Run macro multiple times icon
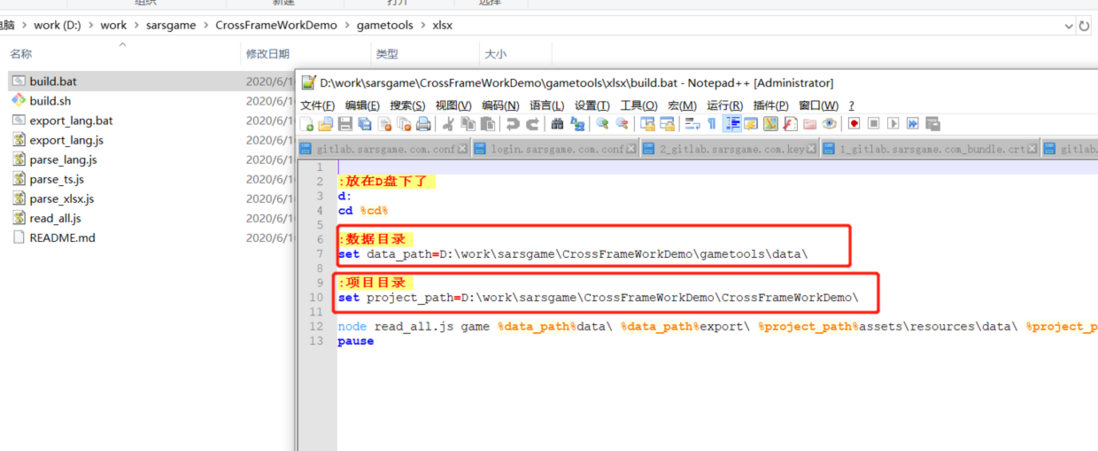 click(913, 124)
